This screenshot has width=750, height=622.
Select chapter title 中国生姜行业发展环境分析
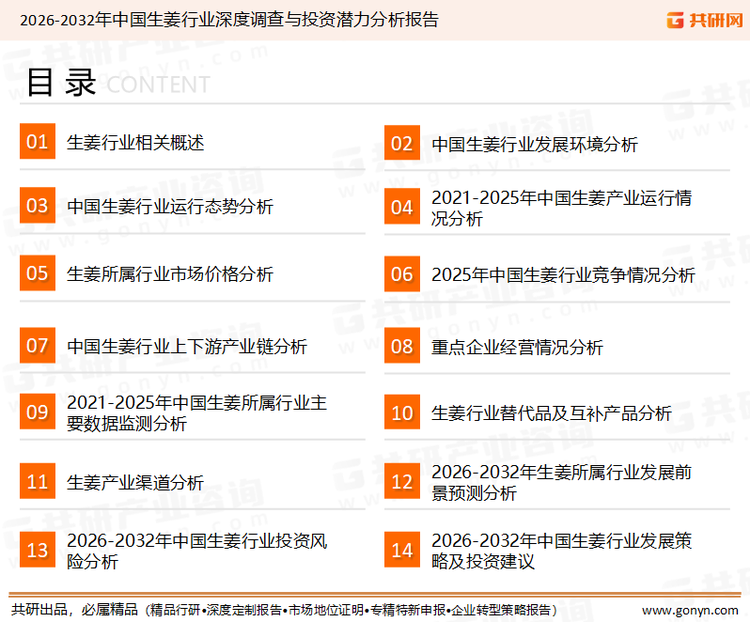point(534,144)
